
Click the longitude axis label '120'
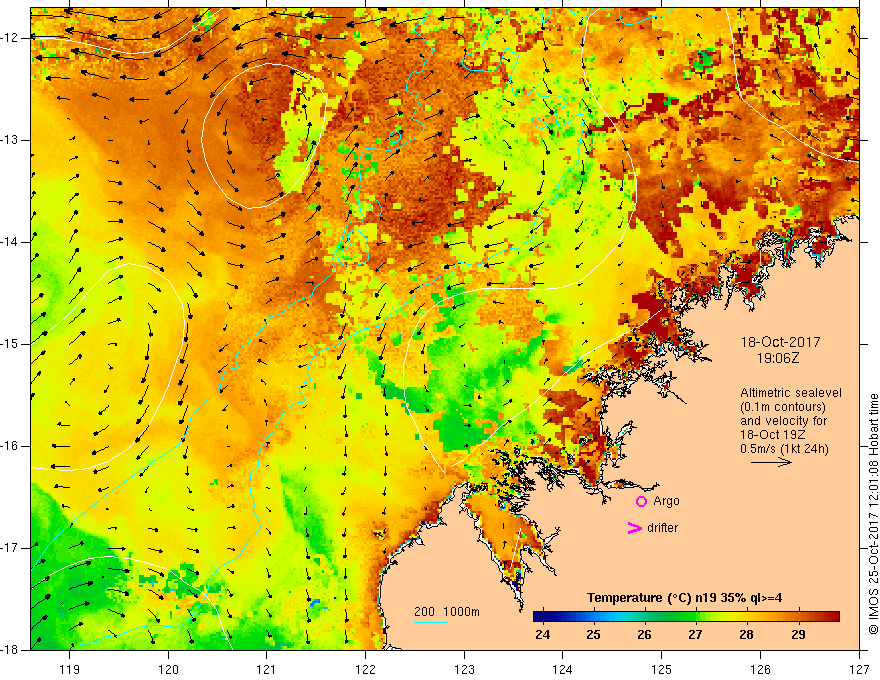coord(168,669)
